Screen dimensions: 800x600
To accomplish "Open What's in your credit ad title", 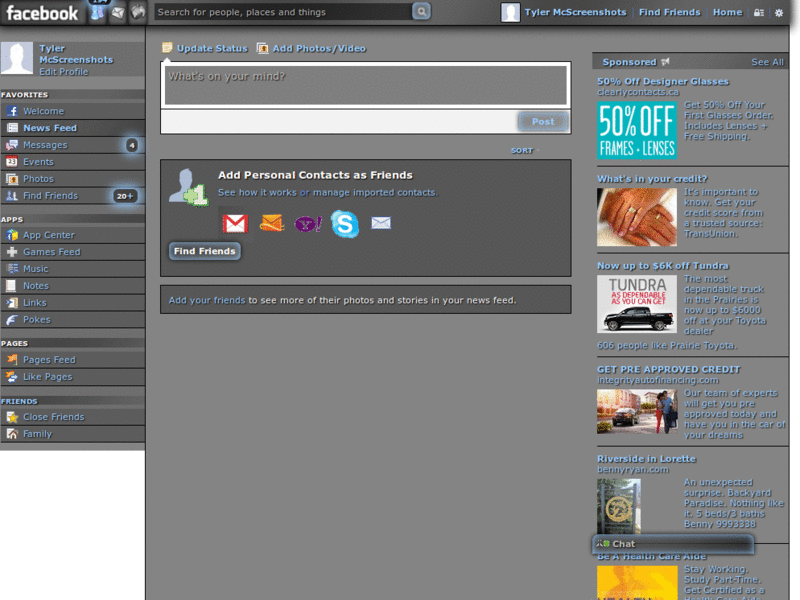I will [x=652, y=179].
